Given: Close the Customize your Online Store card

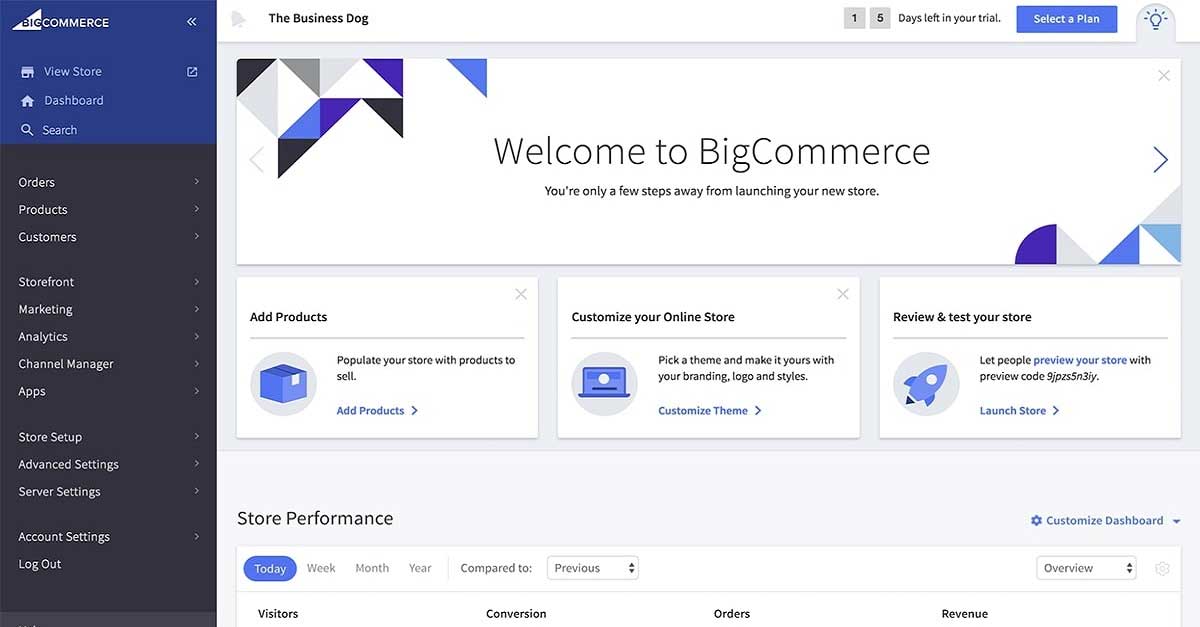Looking at the screenshot, I should 843,294.
